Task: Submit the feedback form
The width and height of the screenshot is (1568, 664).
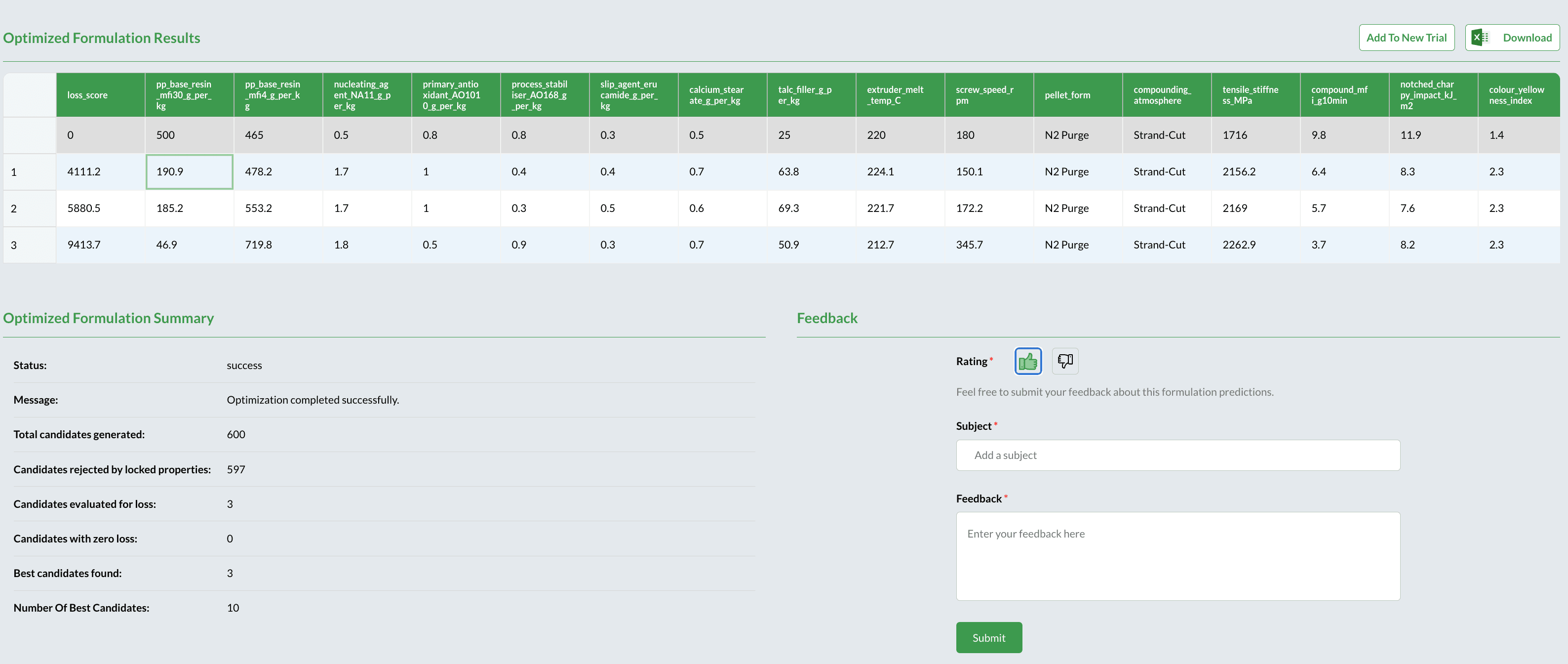Action: click(988, 637)
